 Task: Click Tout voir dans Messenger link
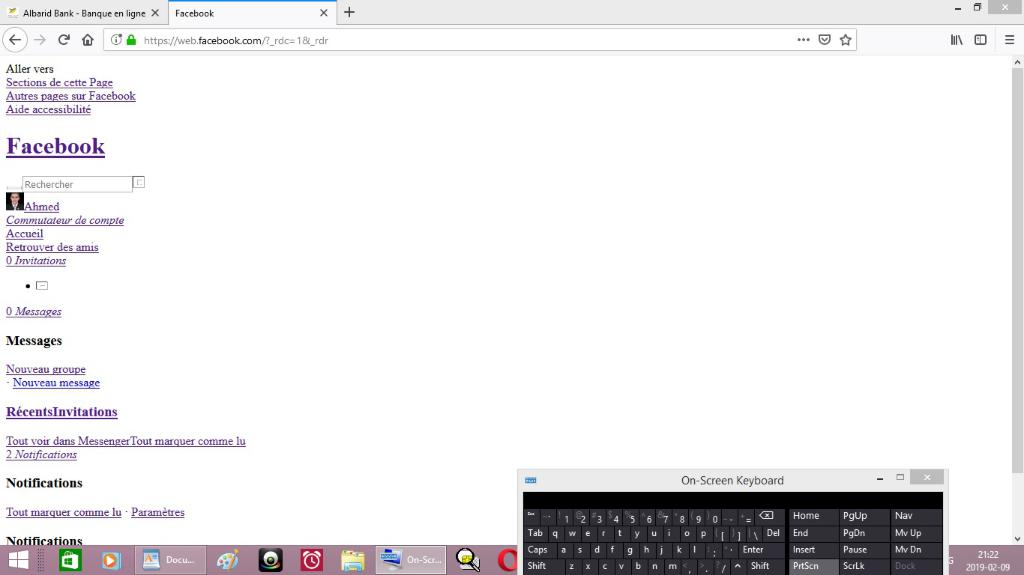[x=68, y=441]
